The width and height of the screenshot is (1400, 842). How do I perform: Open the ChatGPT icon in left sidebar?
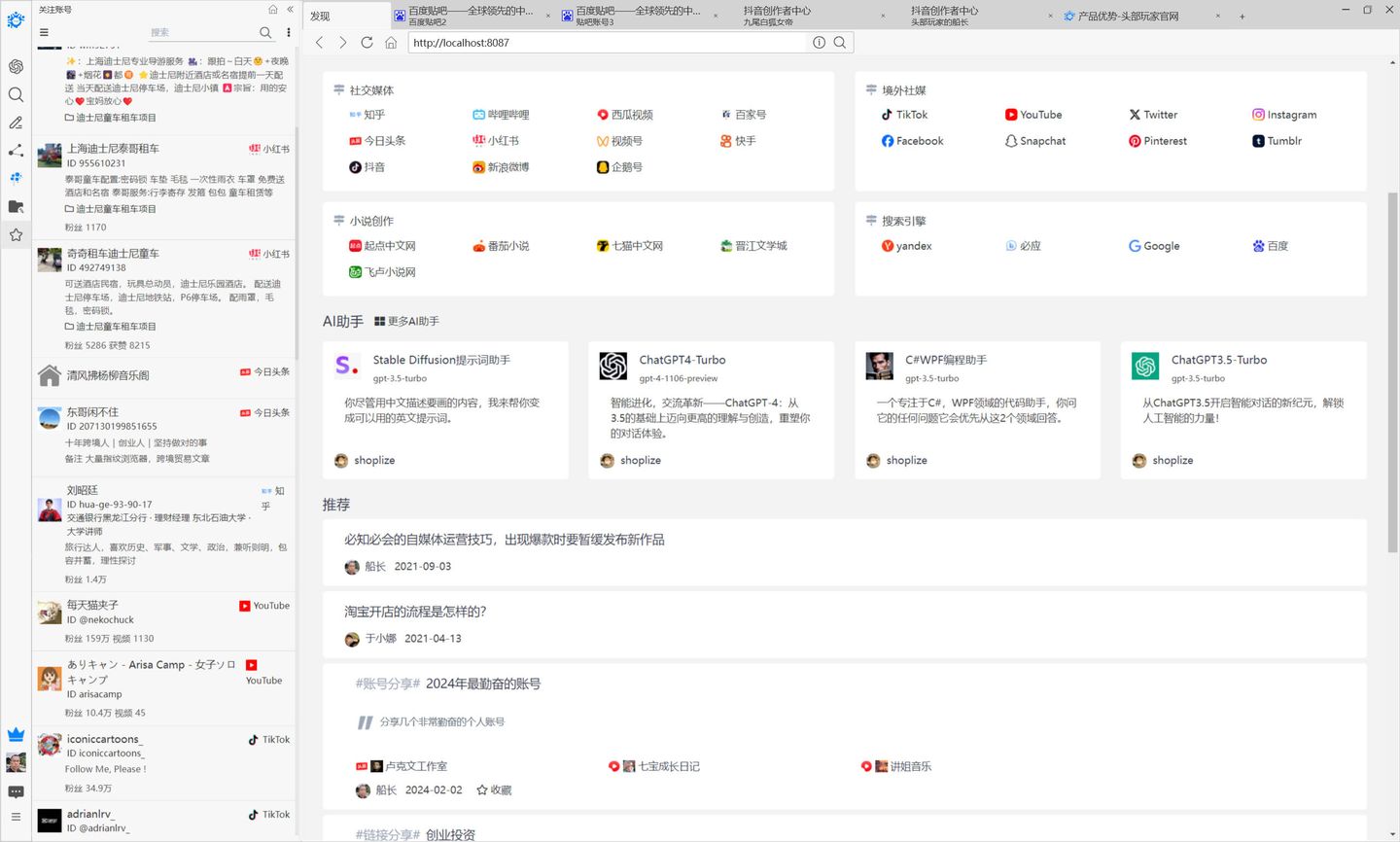(x=16, y=66)
